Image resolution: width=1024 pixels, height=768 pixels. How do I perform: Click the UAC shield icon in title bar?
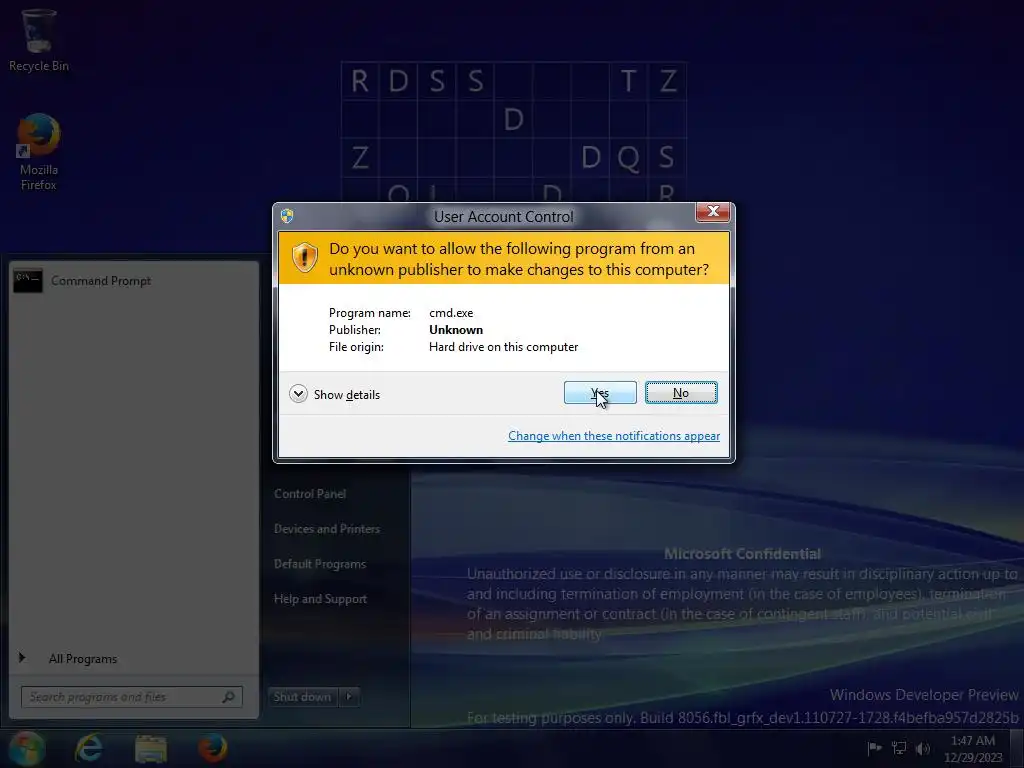coord(287,216)
